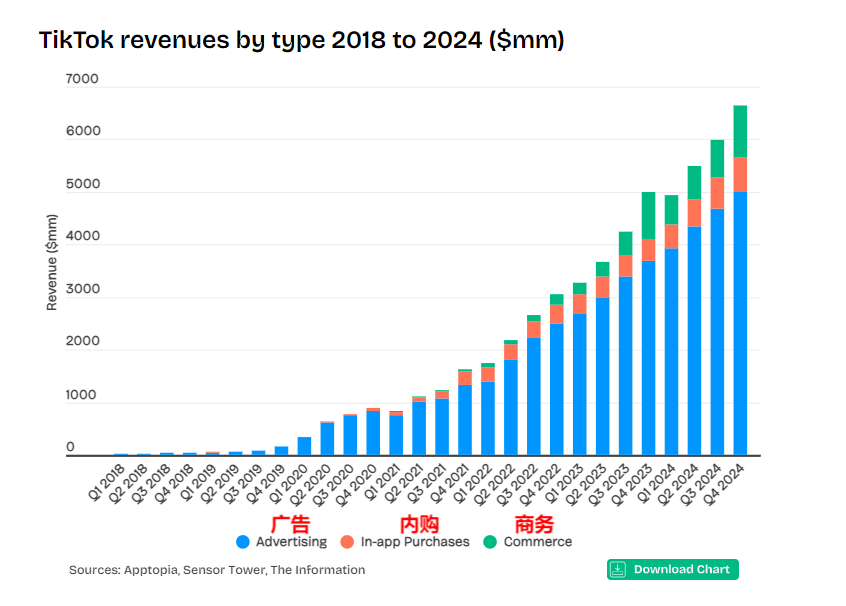Click the blue Advertising segment of the Q2 2022 bar
Viewport: 846px width, 606px height.
[x=511, y=407]
